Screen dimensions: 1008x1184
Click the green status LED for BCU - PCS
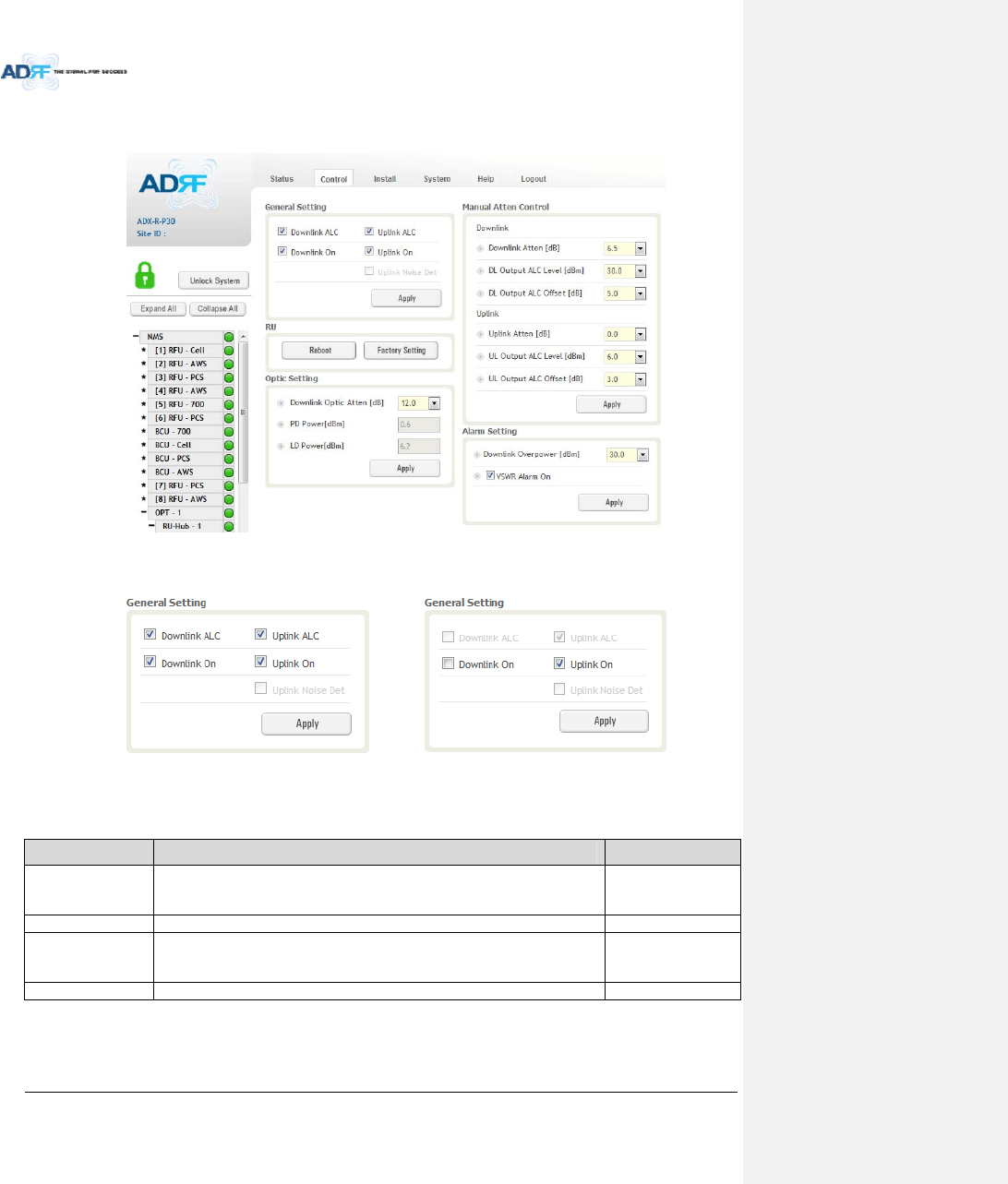coord(229,459)
